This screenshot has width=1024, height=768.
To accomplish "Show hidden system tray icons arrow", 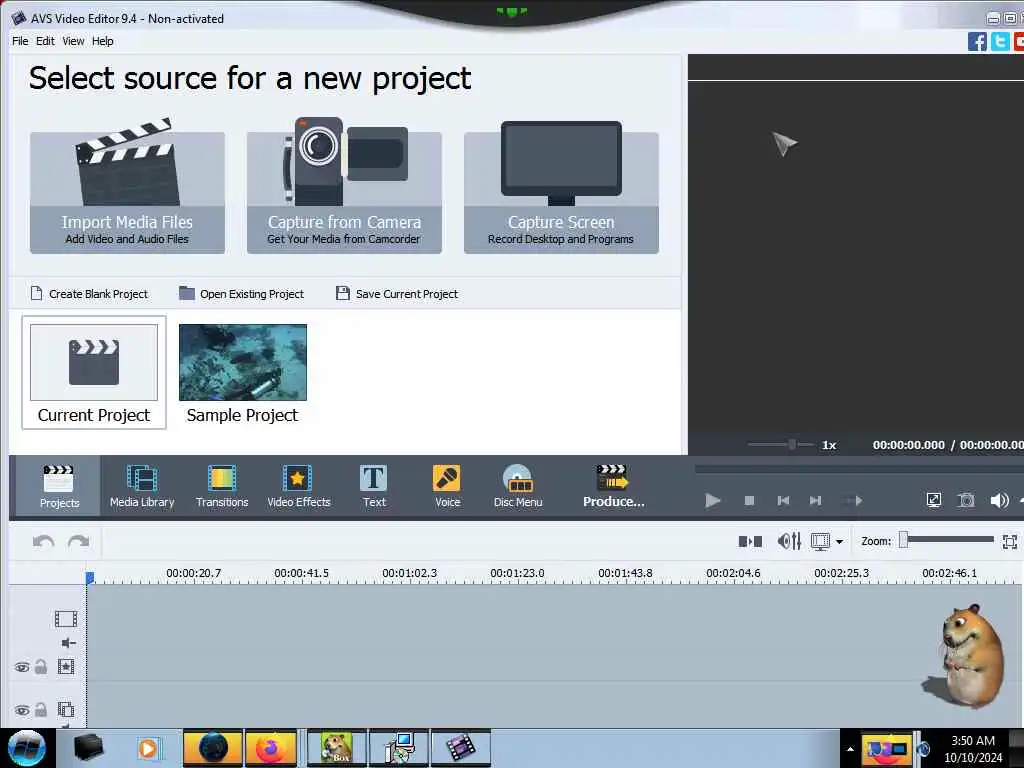I will coord(850,749).
